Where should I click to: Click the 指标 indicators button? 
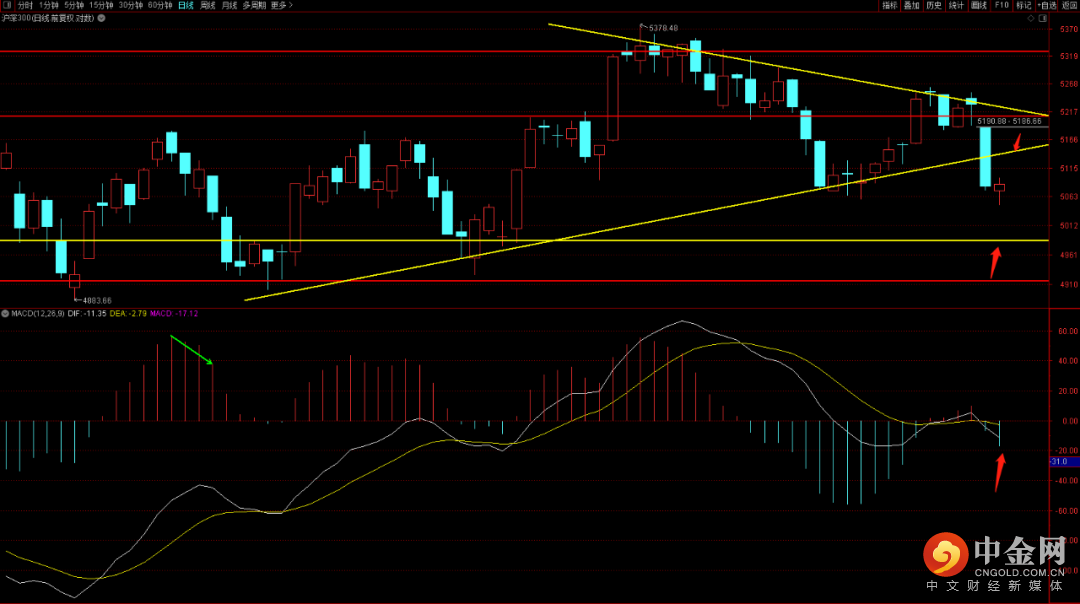[890, 5]
